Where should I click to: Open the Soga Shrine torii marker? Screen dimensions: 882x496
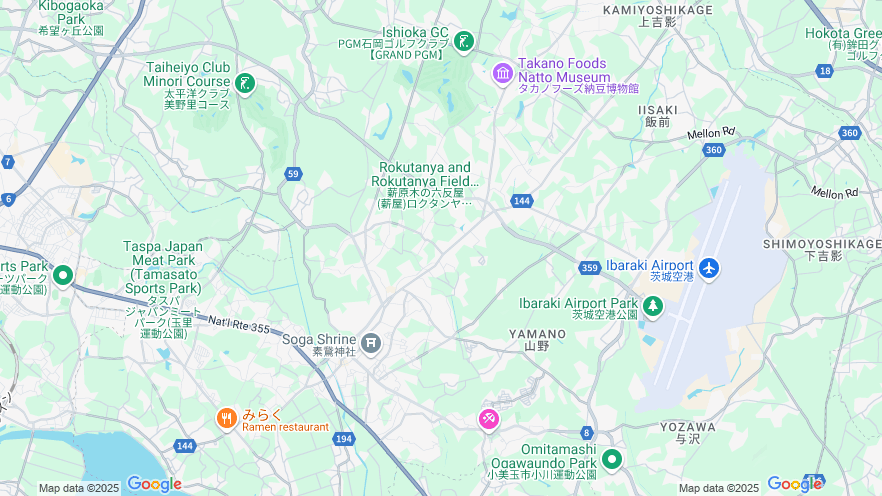pos(371,343)
